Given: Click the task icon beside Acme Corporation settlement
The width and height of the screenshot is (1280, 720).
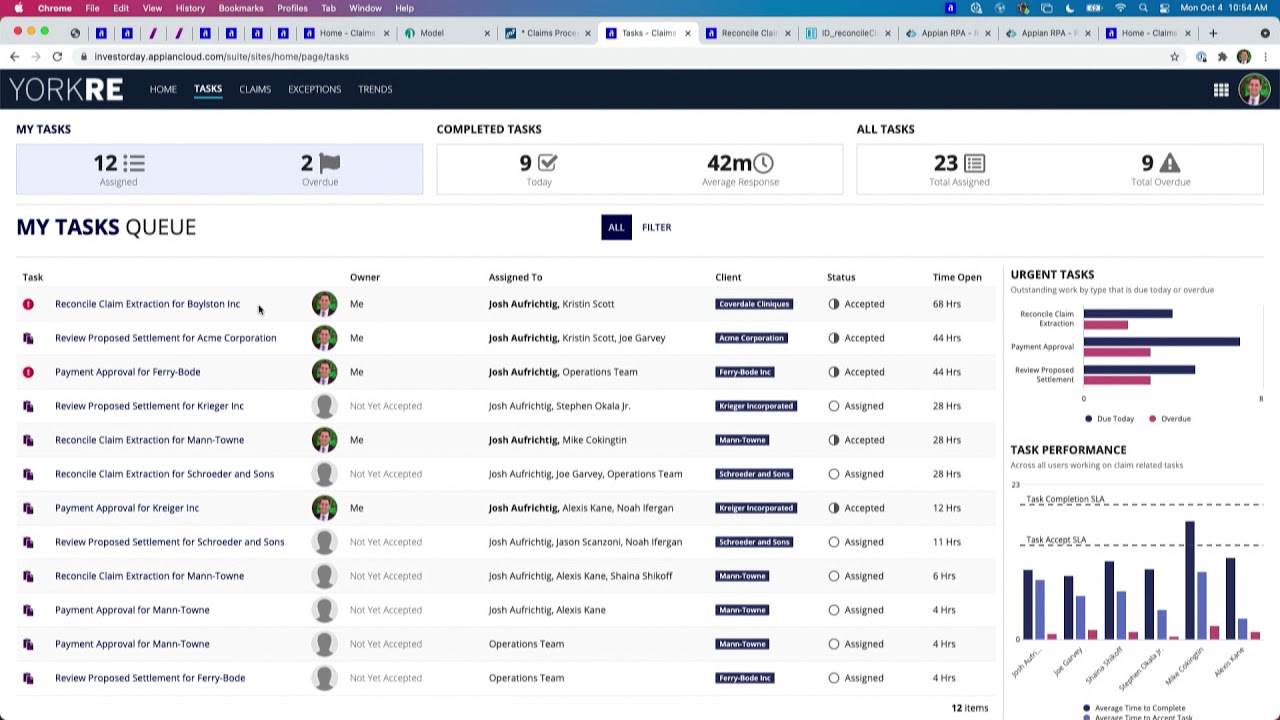Looking at the screenshot, I should pyautogui.click(x=28, y=338).
